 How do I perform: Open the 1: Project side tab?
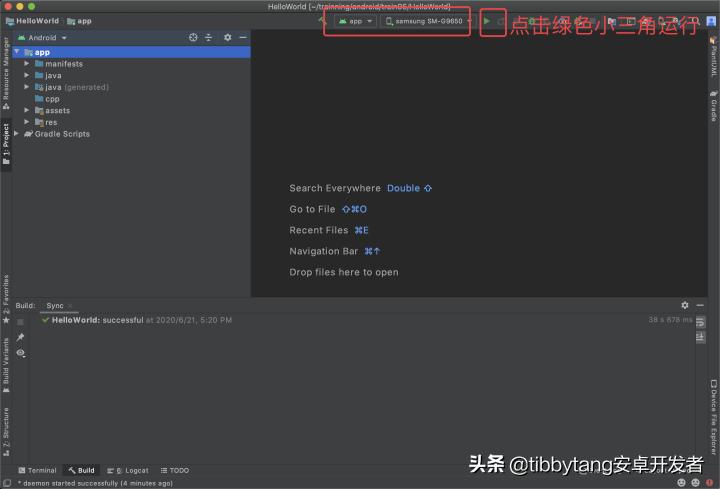[x=6, y=144]
